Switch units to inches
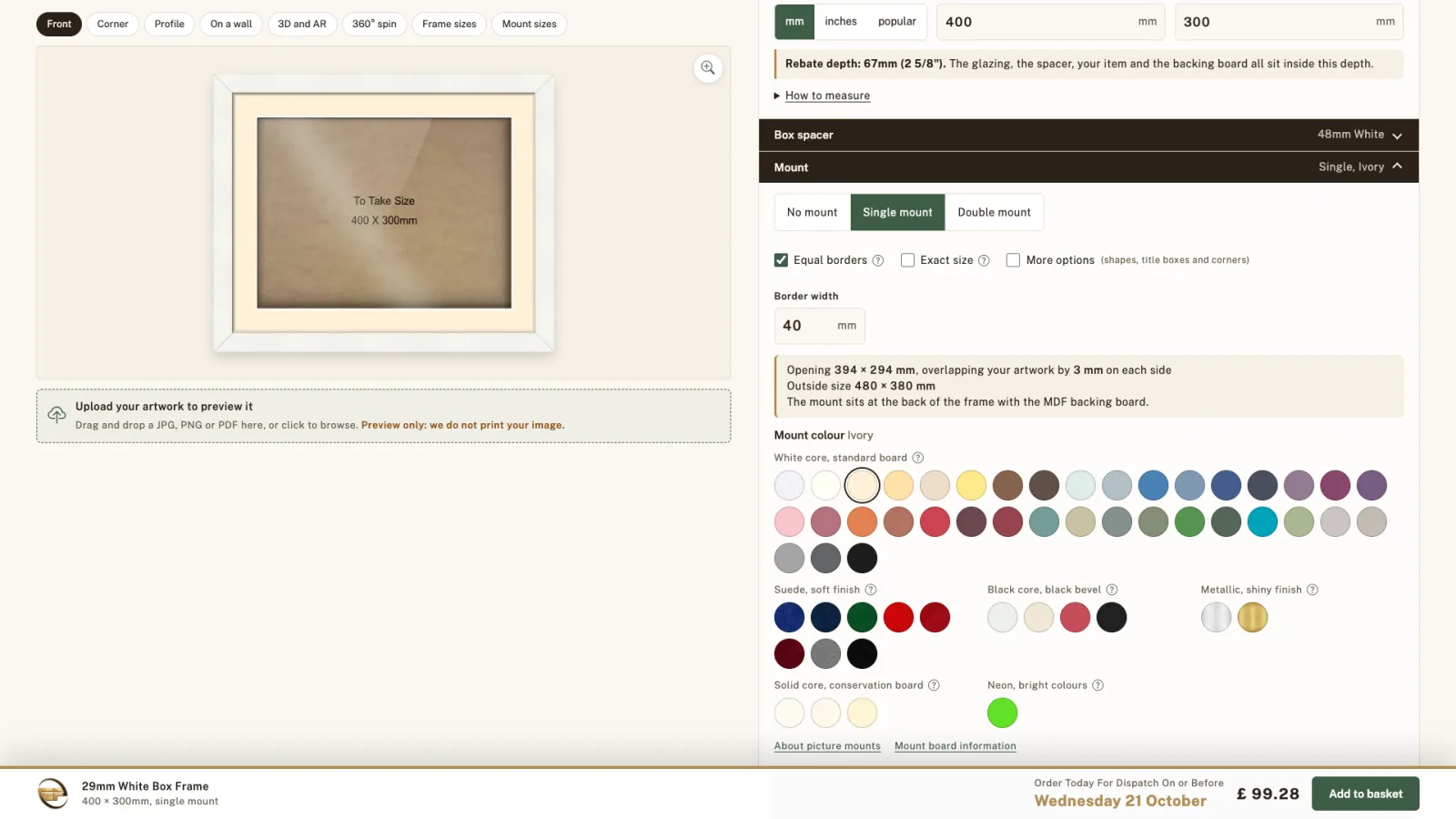 pyautogui.click(x=841, y=22)
